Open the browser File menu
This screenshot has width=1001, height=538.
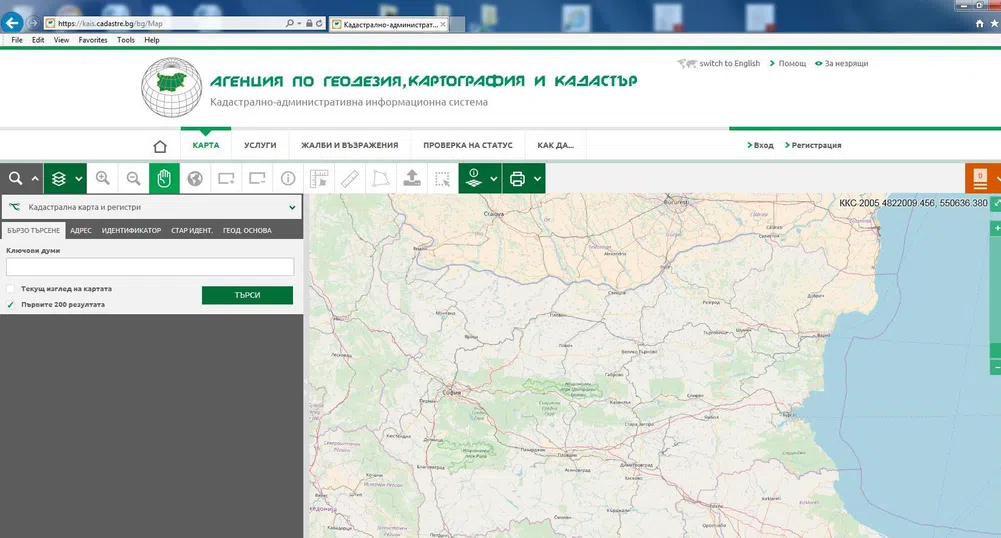coord(17,40)
